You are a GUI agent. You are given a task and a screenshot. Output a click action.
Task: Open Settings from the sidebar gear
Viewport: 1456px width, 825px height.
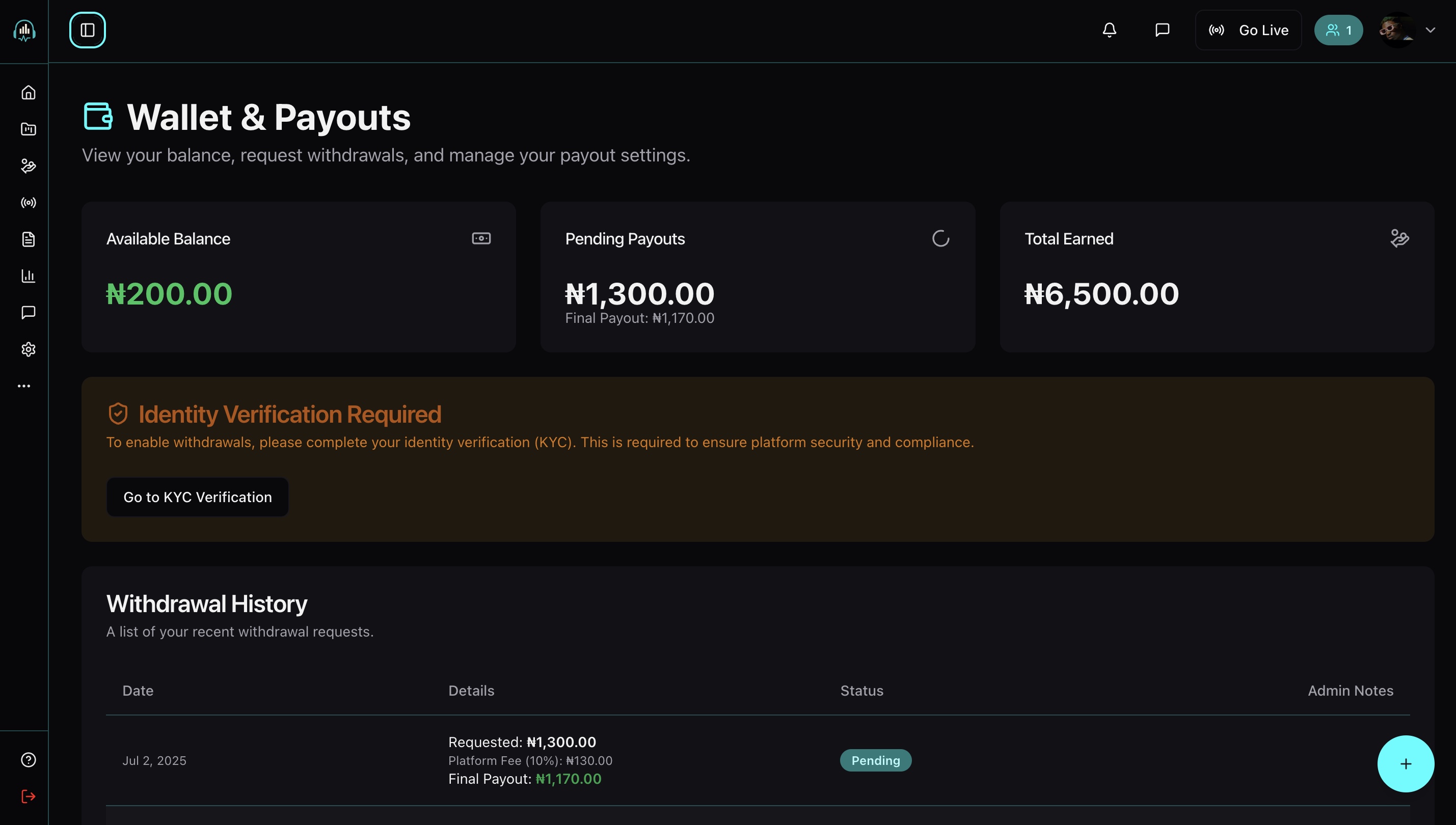28,349
